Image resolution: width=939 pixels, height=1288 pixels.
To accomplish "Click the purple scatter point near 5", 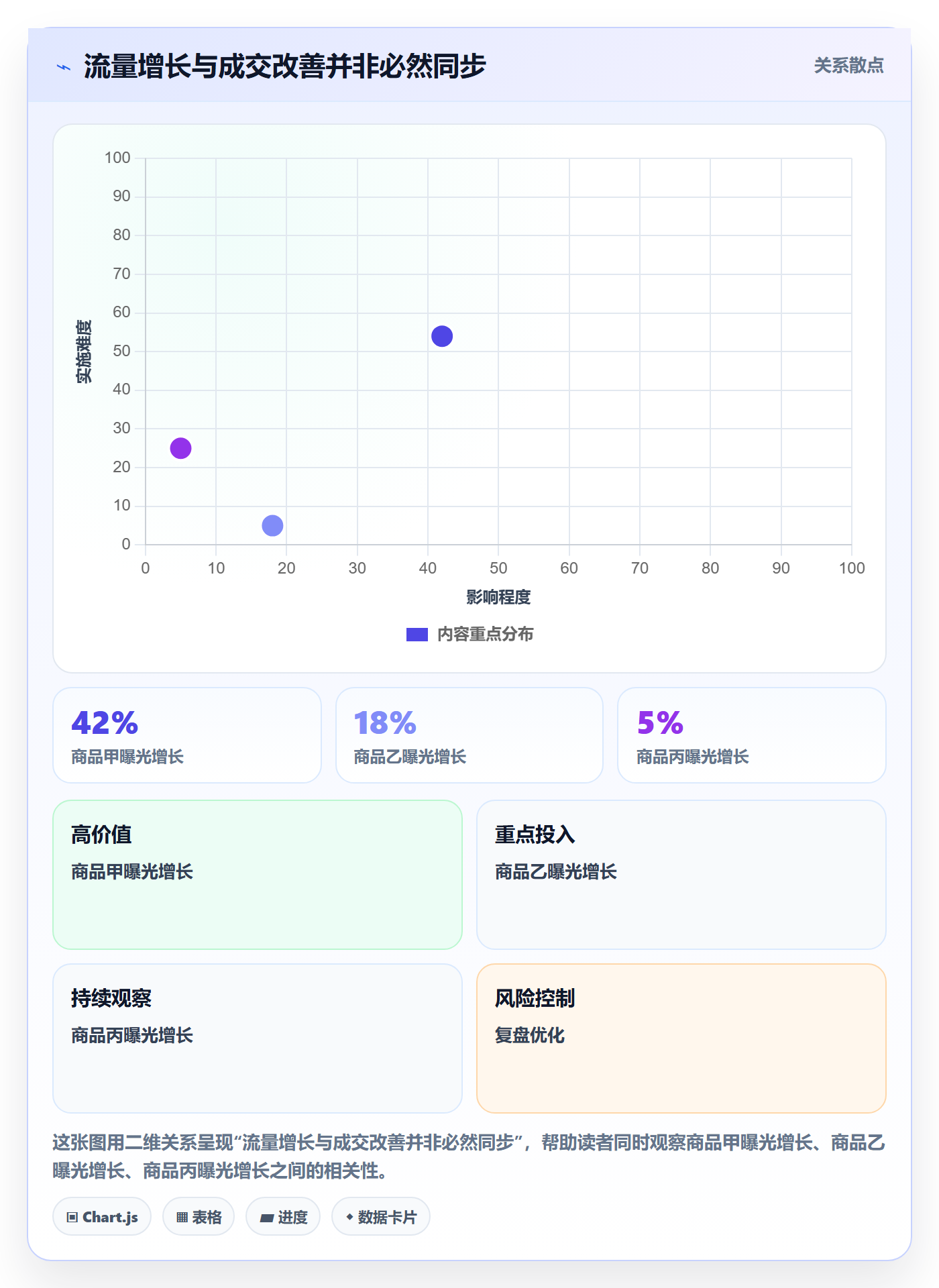I will [180, 448].
